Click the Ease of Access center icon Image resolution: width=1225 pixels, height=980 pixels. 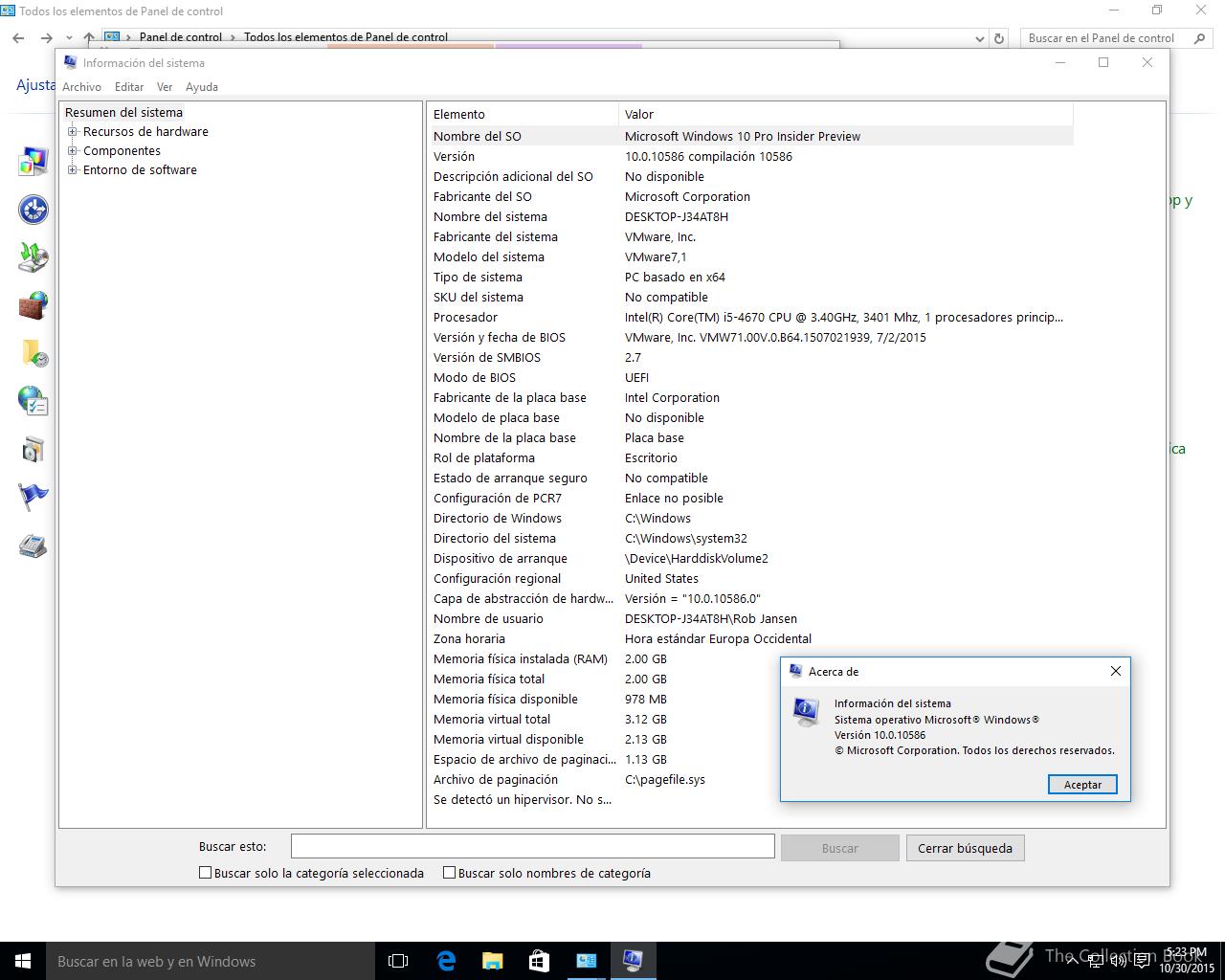[x=33, y=210]
